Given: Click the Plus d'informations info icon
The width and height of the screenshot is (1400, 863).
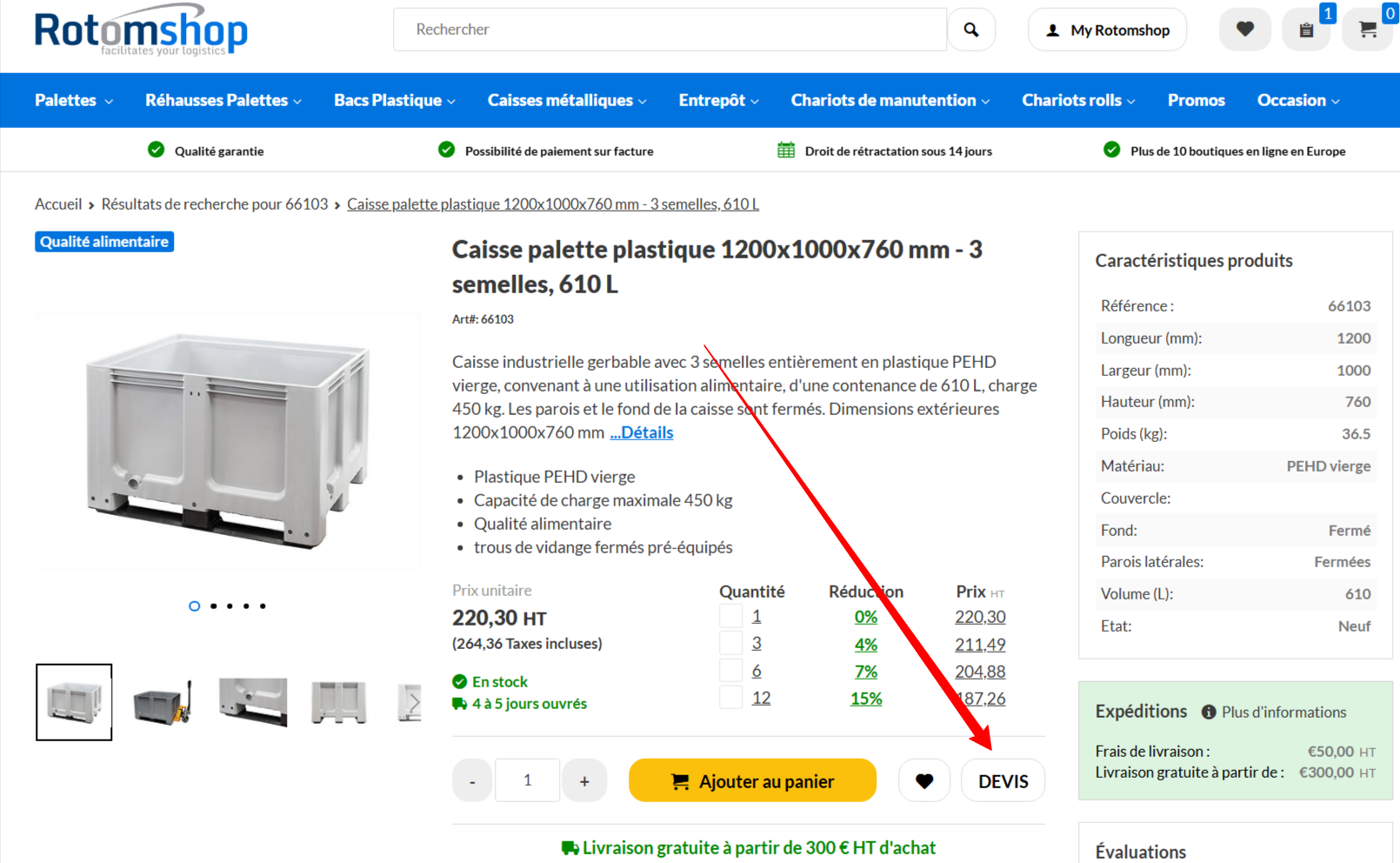Looking at the screenshot, I should click(1208, 712).
